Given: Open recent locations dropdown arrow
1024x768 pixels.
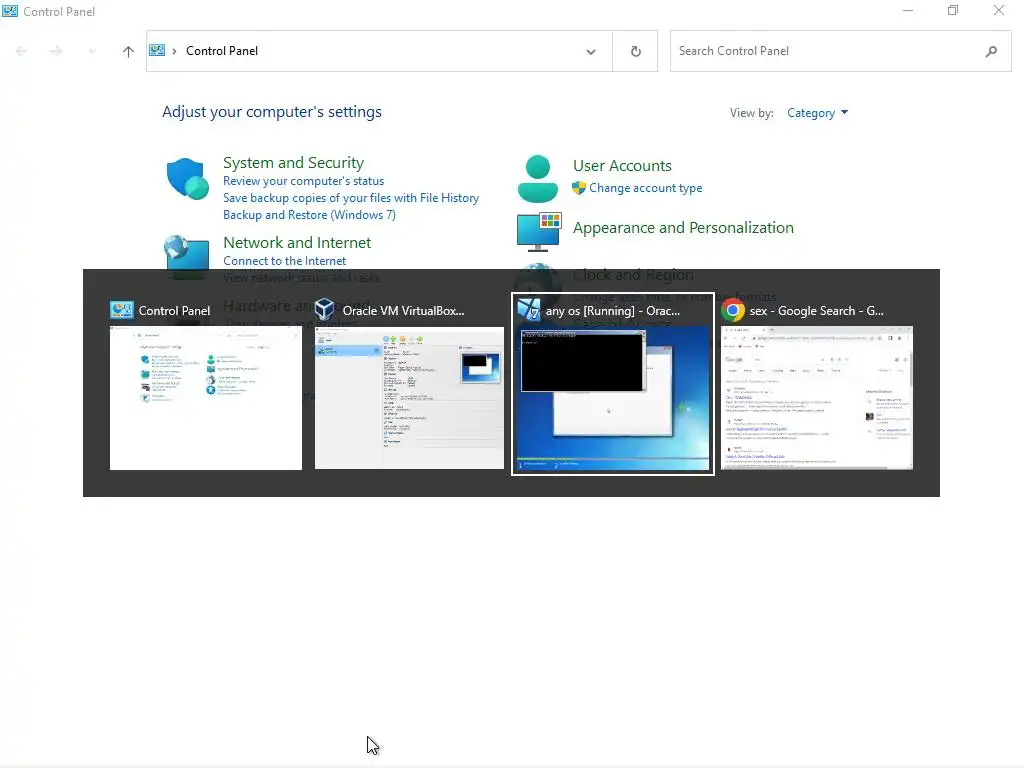Looking at the screenshot, I should 92,51.
